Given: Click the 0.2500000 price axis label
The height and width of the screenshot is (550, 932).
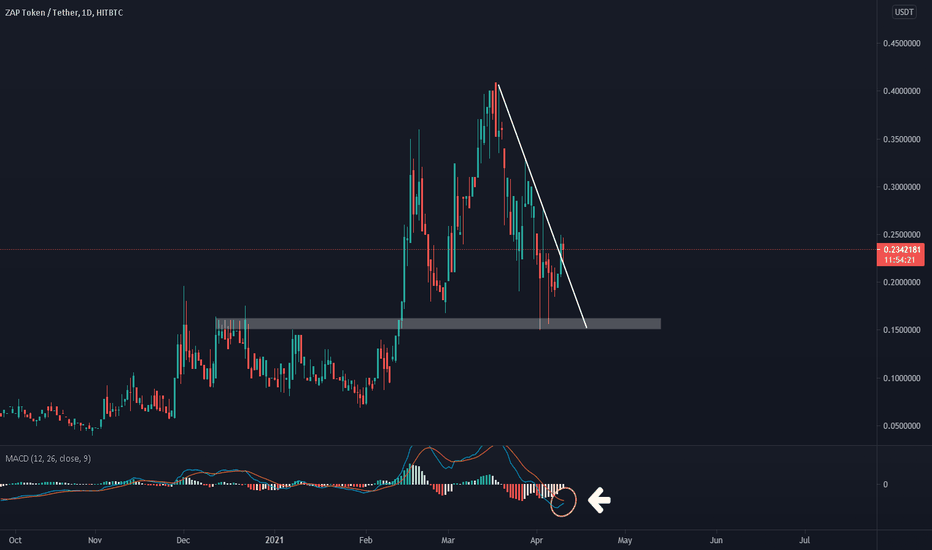Looking at the screenshot, I should pos(901,234).
